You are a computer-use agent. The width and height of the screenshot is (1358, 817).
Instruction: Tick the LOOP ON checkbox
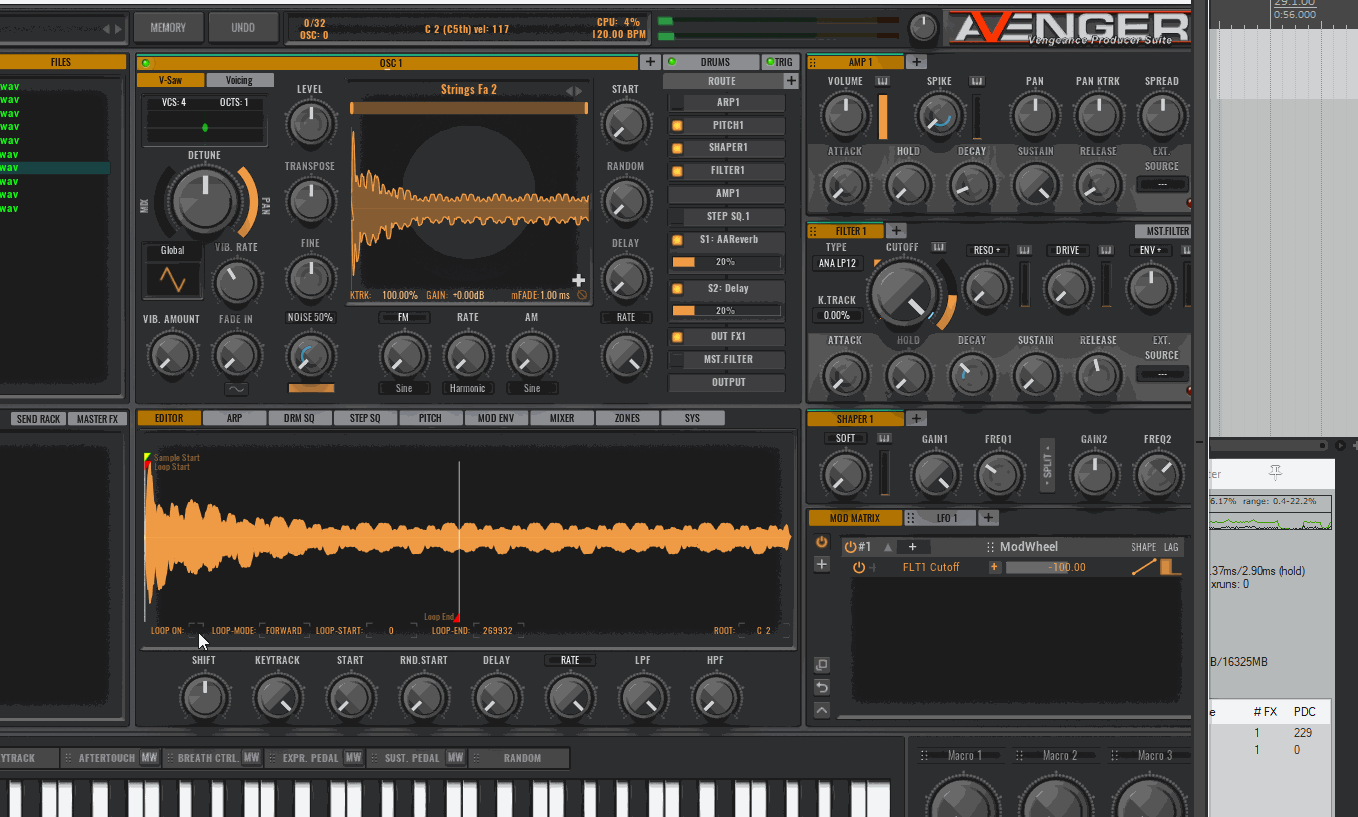(x=195, y=629)
